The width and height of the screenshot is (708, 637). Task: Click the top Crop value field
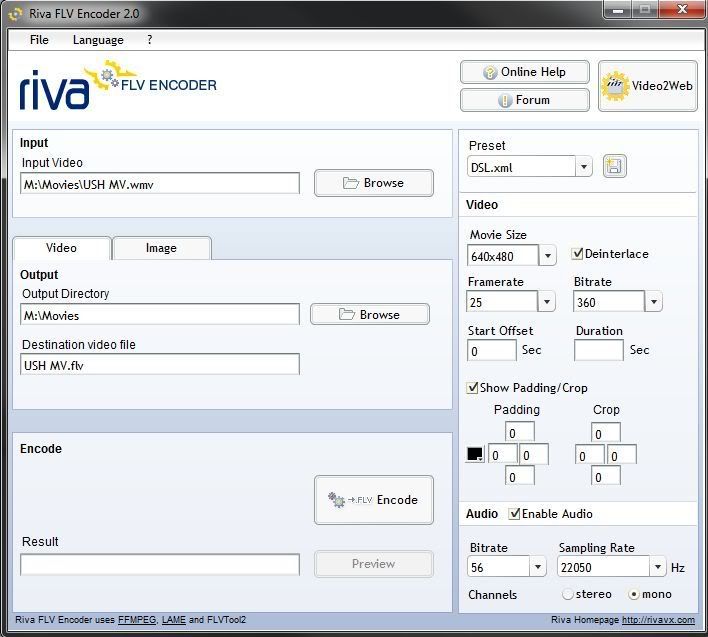tap(606, 432)
